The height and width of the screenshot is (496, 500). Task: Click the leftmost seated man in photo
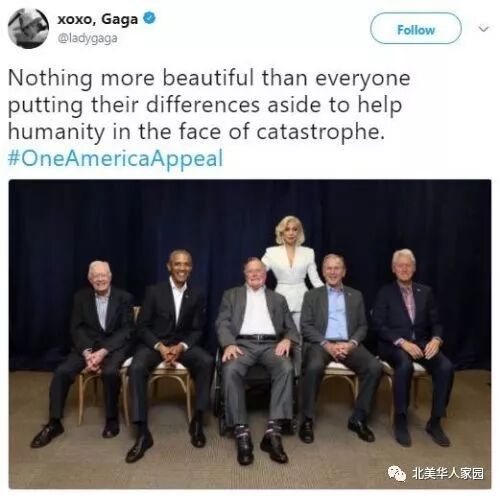(88, 350)
